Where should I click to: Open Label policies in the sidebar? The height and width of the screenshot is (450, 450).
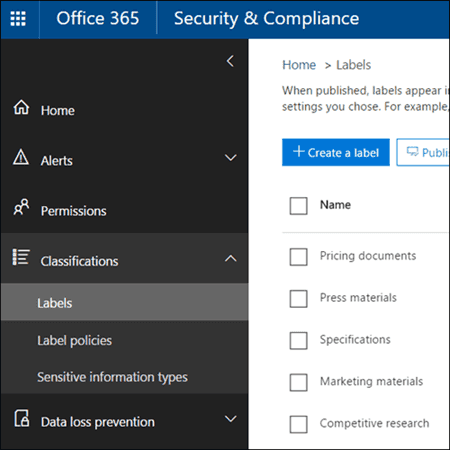74,341
